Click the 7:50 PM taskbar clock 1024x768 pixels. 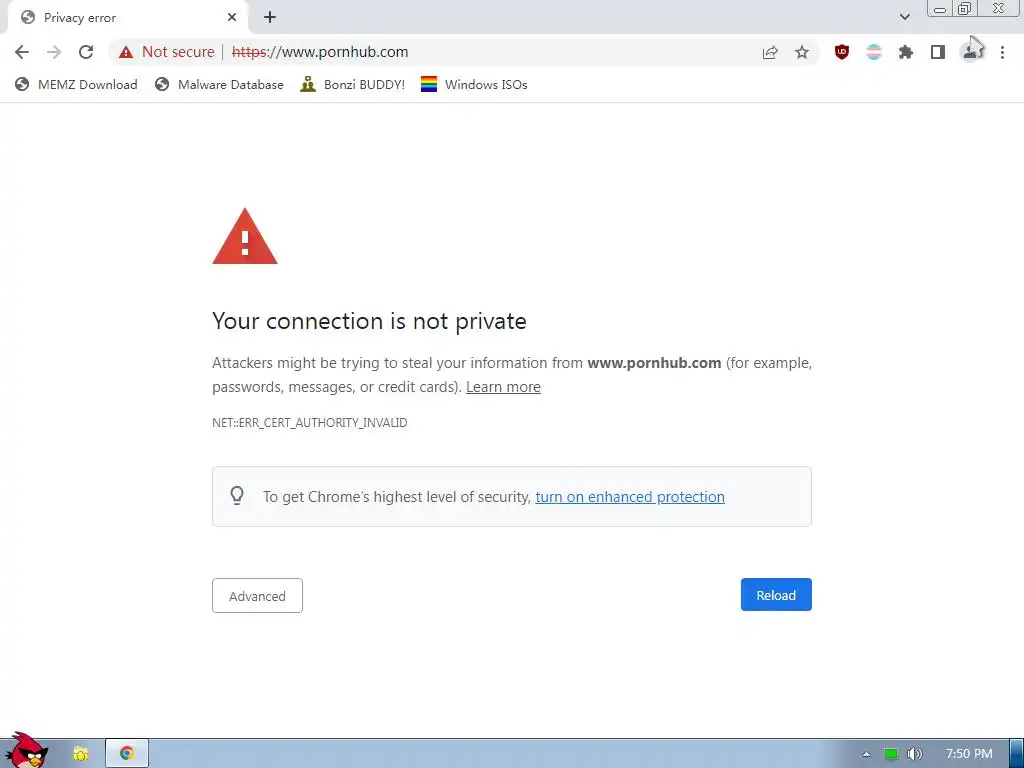pos(969,754)
